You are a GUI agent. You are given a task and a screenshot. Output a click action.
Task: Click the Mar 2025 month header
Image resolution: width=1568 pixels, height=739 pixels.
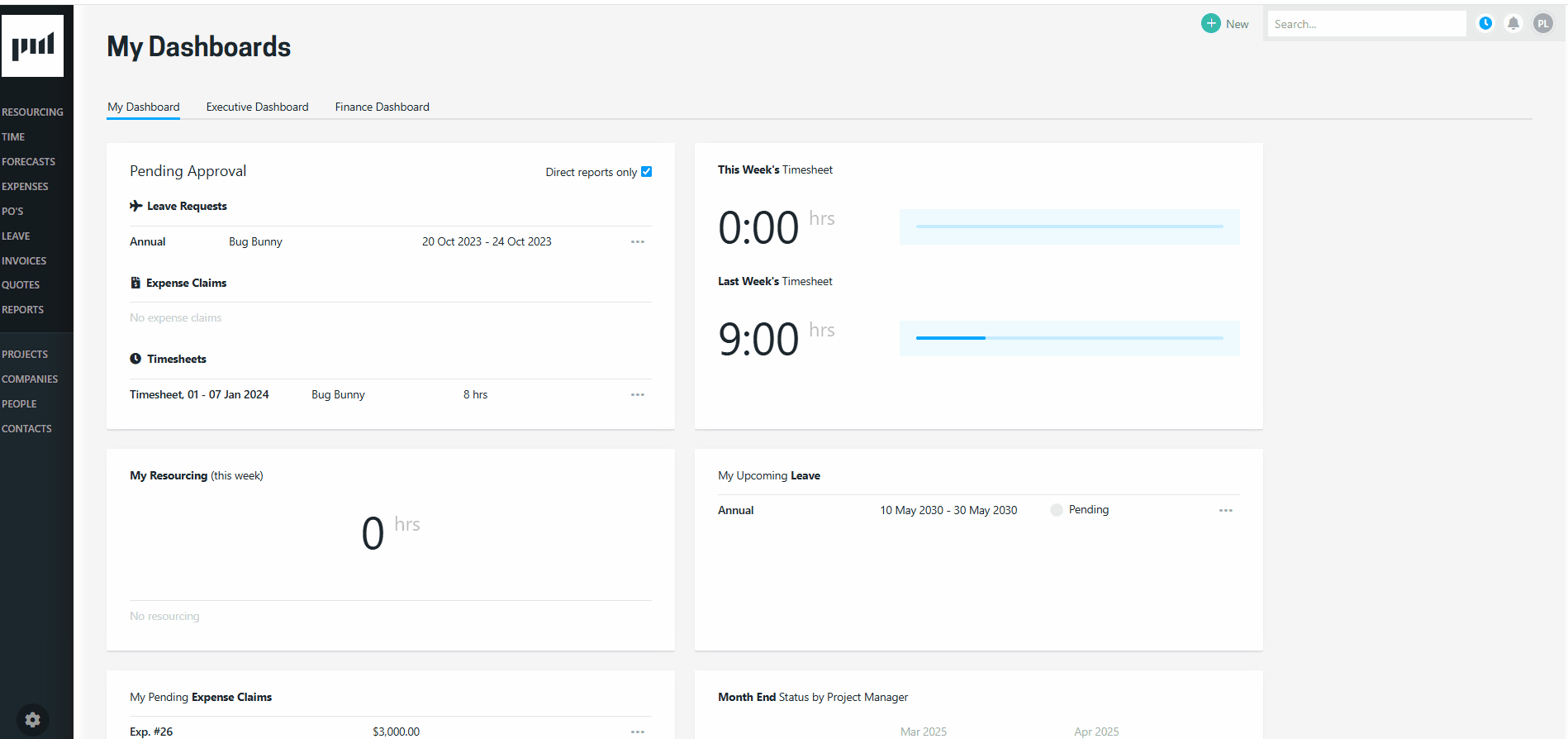[x=924, y=732]
